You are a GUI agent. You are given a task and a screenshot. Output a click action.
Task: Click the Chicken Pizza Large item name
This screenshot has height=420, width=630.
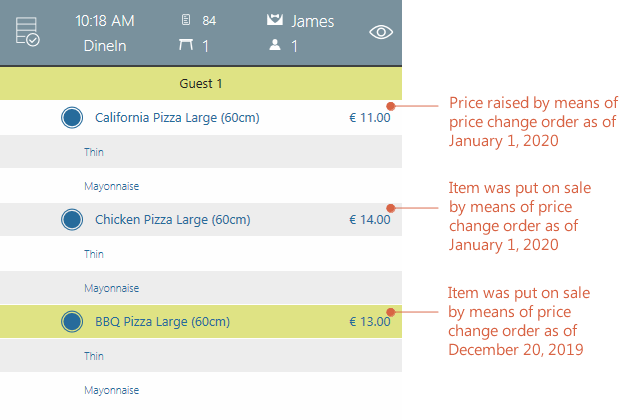click(x=172, y=220)
